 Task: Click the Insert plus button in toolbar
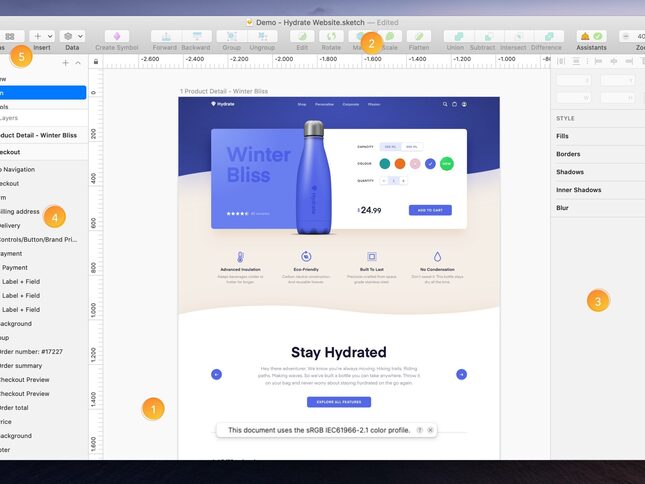tap(37, 37)
